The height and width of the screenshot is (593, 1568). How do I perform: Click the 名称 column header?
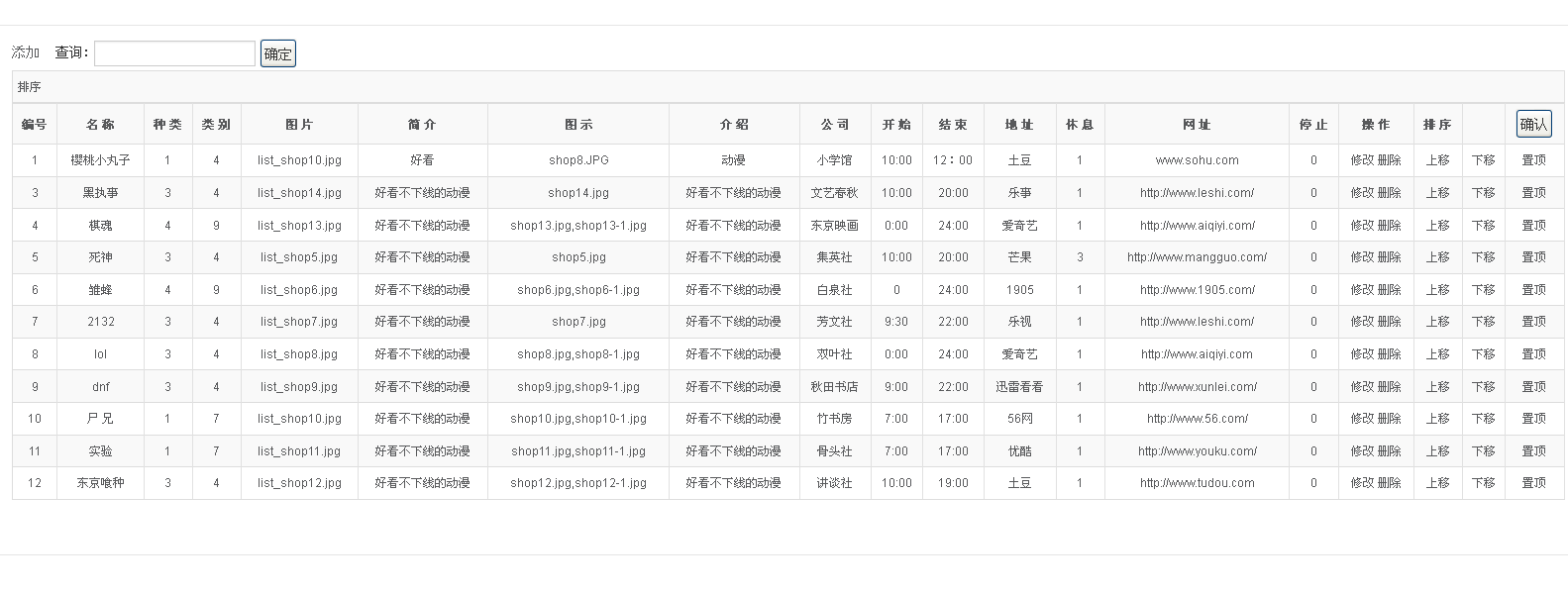(100, 125)
